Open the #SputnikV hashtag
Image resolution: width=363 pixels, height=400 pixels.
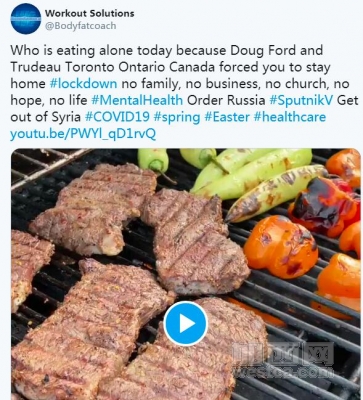pos(301,100)
